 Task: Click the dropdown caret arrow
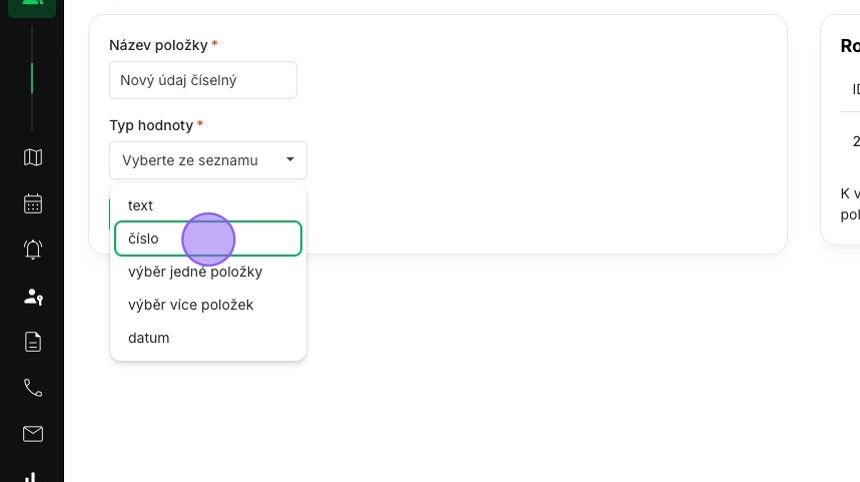click(290, 160)
